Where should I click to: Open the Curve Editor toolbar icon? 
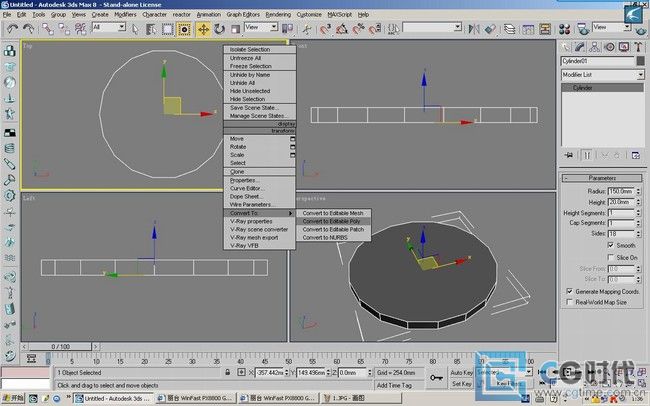(x=528, y=29)
